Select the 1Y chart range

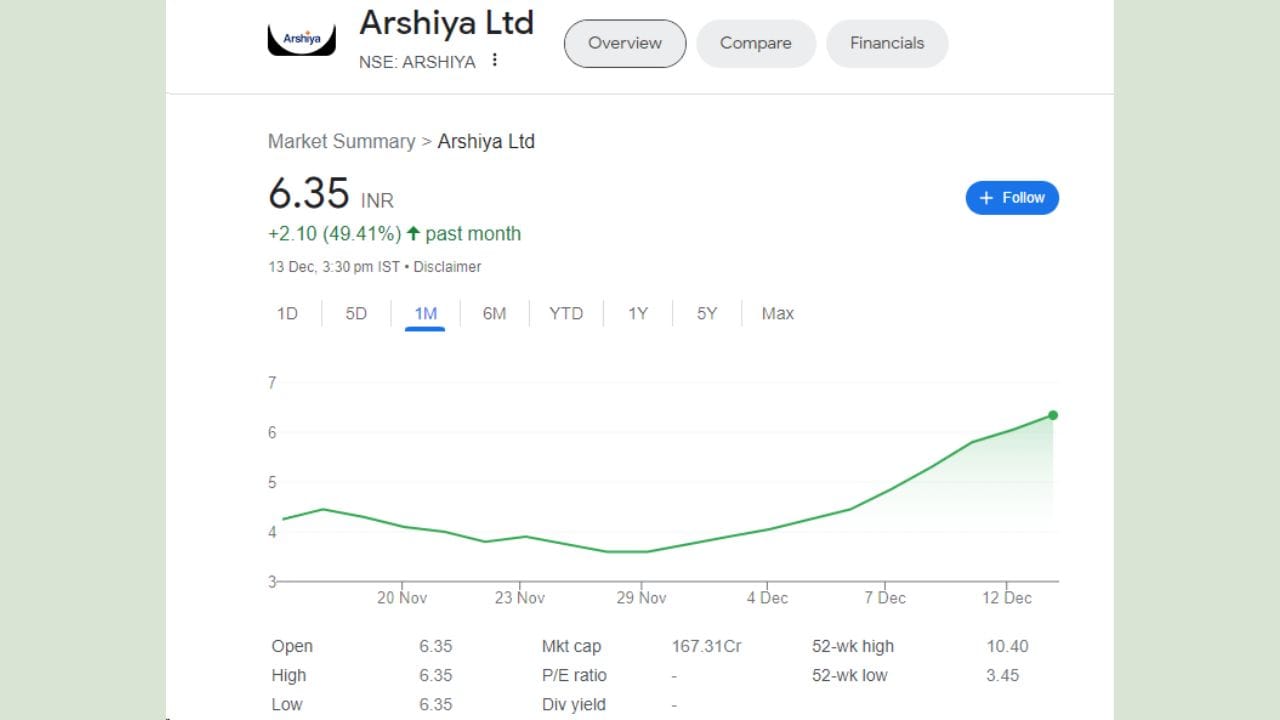pyautogui.click(x=638, y=314)
